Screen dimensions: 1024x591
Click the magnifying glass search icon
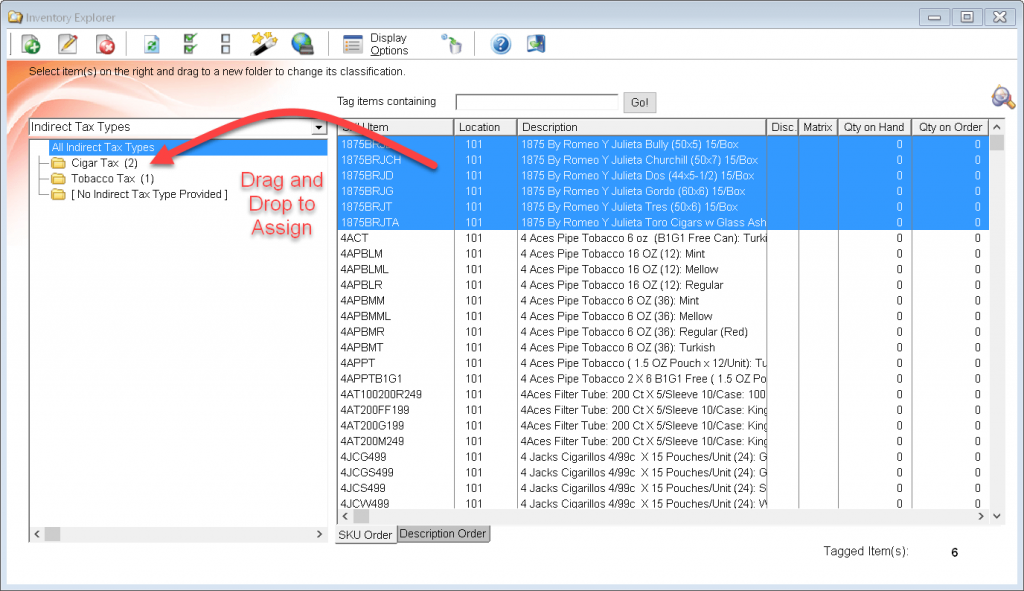tap(1003, 97)
